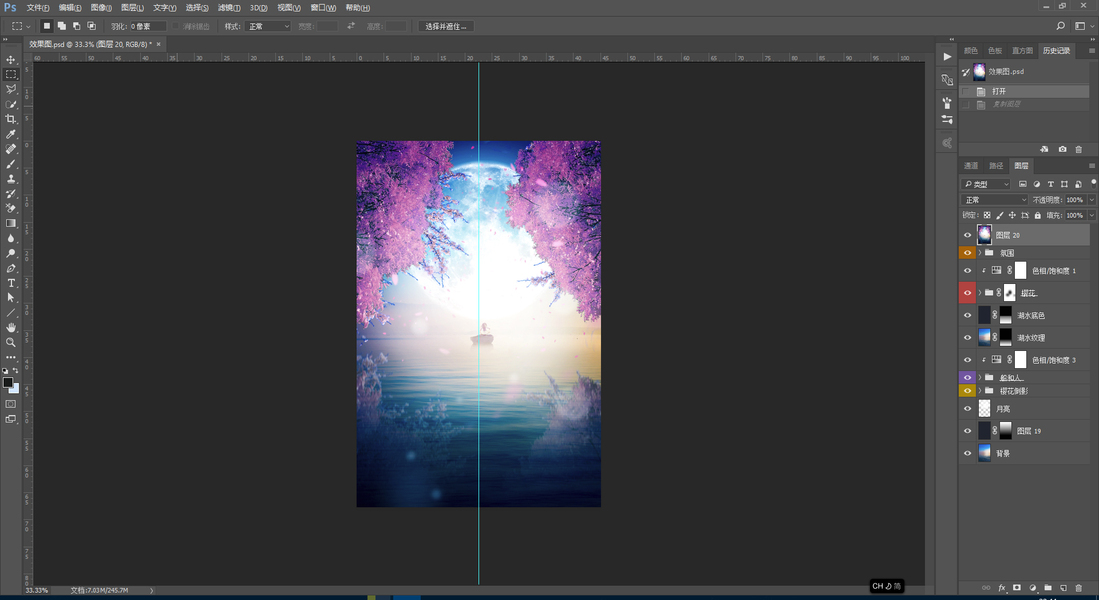1099x600 pixels.
Task: Click the background color swatch
Action: (x=15, y=389)
